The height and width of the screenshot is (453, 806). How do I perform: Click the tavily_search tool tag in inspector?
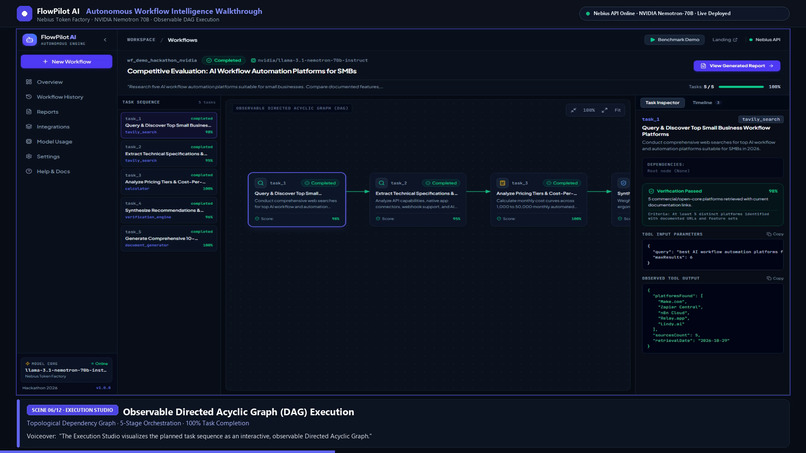click(761, 119)
